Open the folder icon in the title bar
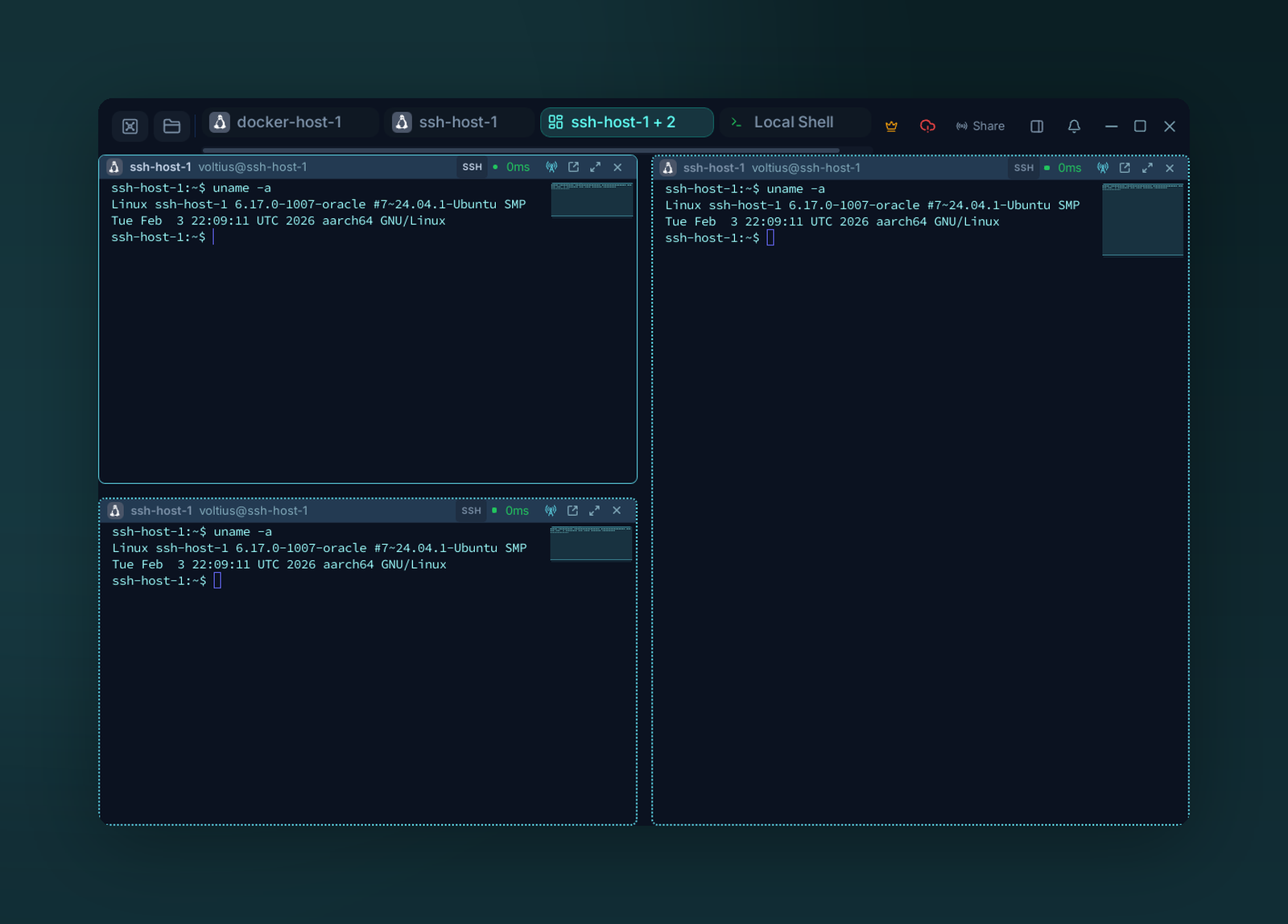 coord(171,126)
